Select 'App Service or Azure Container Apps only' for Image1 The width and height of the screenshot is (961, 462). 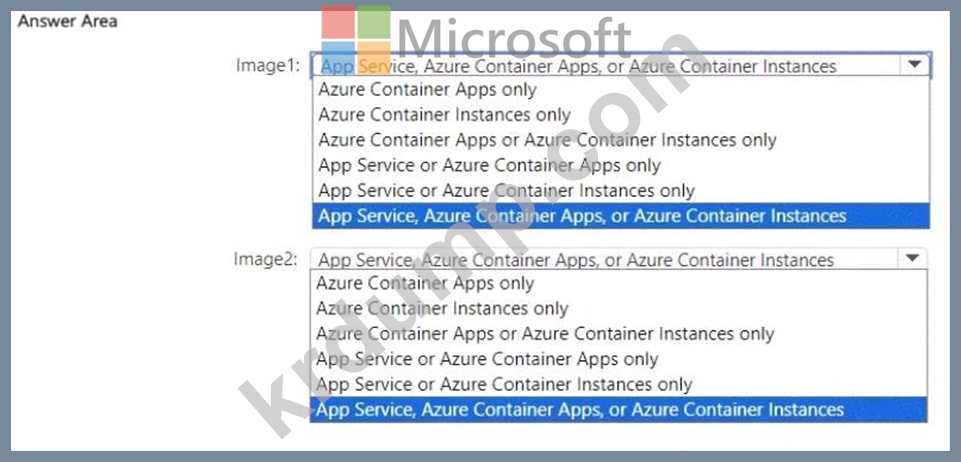(489, 165)
